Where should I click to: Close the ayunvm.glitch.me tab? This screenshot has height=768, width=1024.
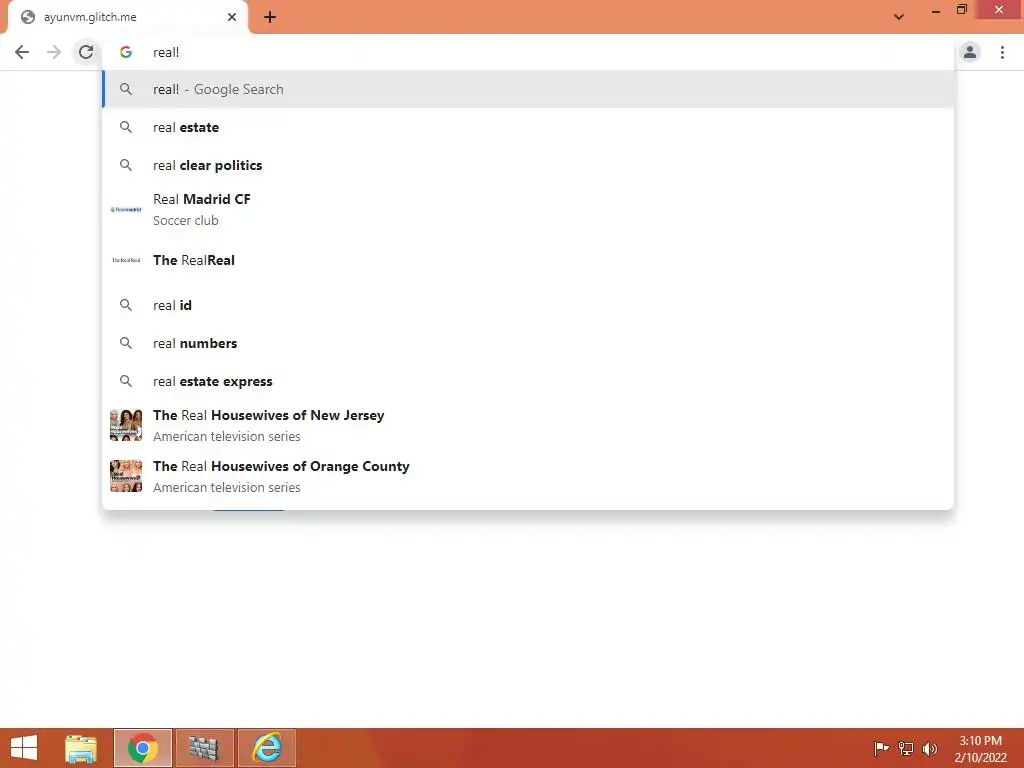[x=232, y=17]
